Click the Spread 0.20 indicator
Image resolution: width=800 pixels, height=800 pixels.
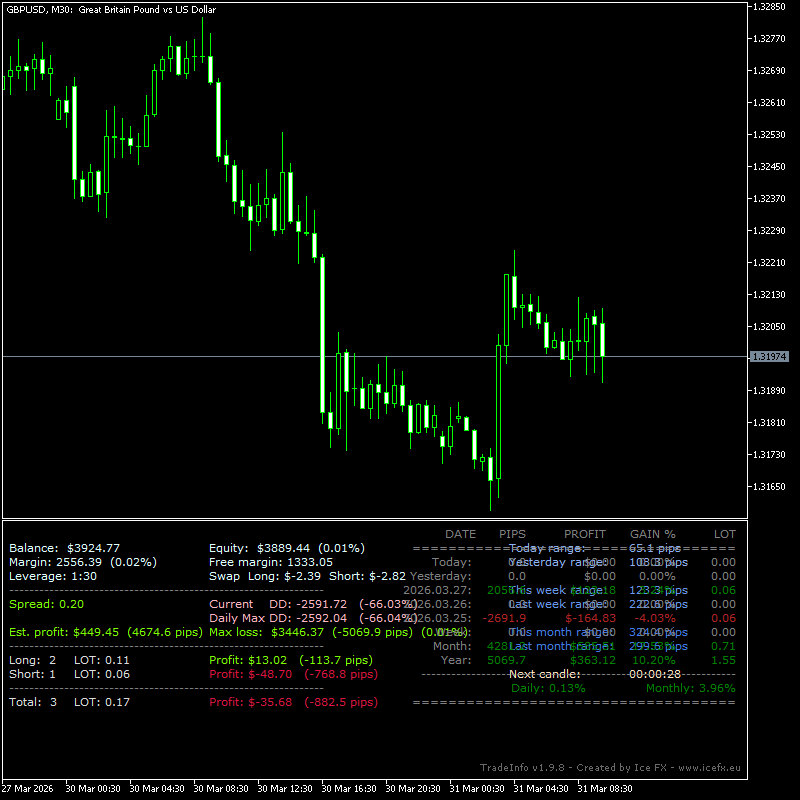tap(46, 604)
